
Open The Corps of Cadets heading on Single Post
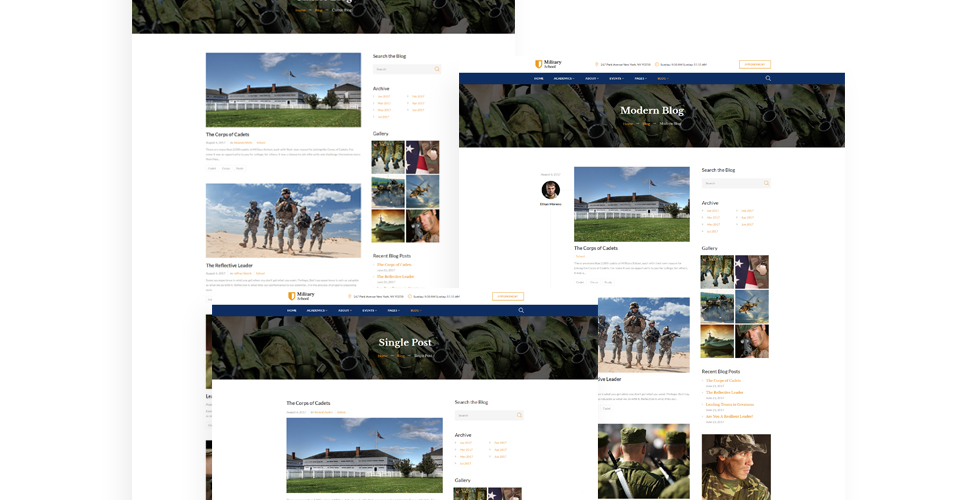[x=308, y=403]
